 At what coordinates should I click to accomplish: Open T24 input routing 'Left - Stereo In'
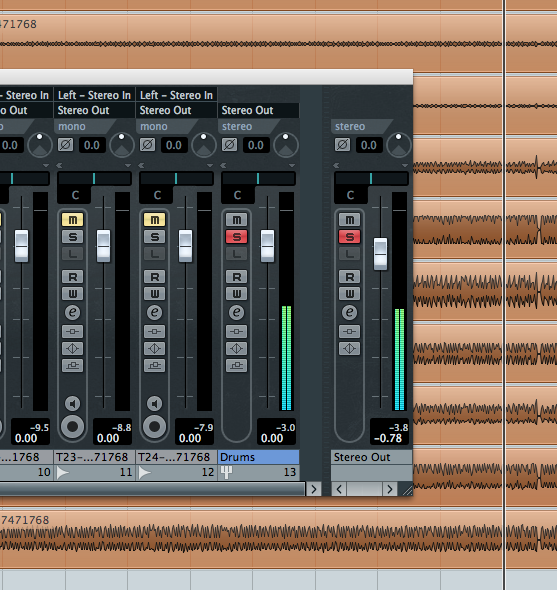(177, 95)
